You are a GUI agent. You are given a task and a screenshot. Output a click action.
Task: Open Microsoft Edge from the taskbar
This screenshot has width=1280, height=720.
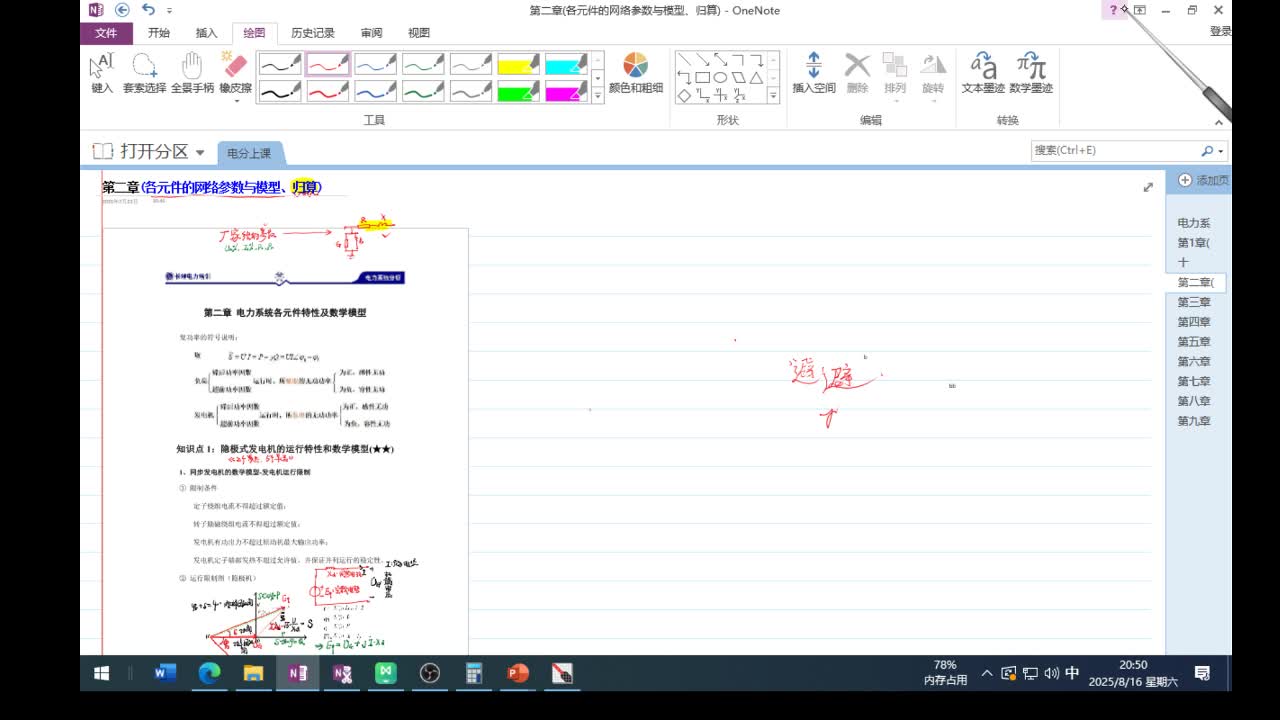pyautogui.click(x=209, y=674)
